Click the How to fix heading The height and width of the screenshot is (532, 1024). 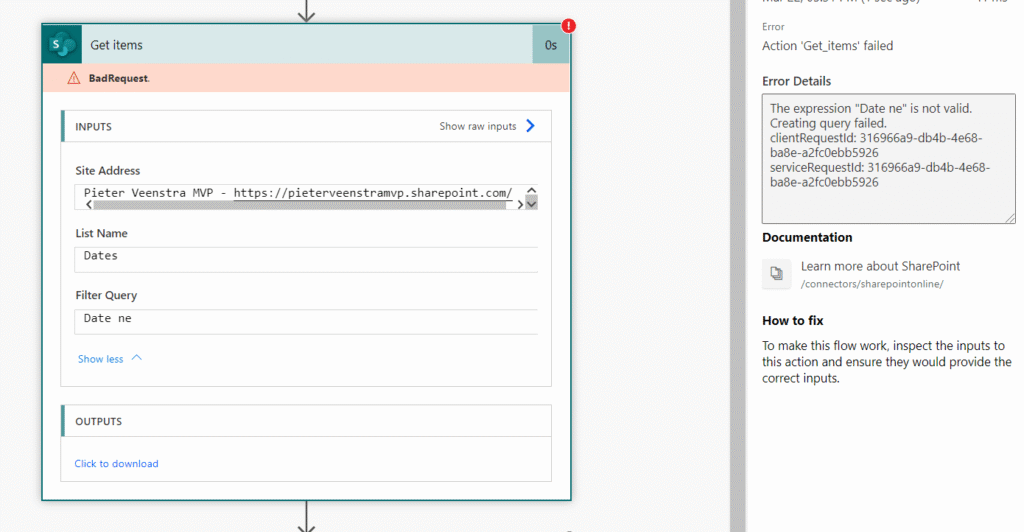(x=793, y=321)
